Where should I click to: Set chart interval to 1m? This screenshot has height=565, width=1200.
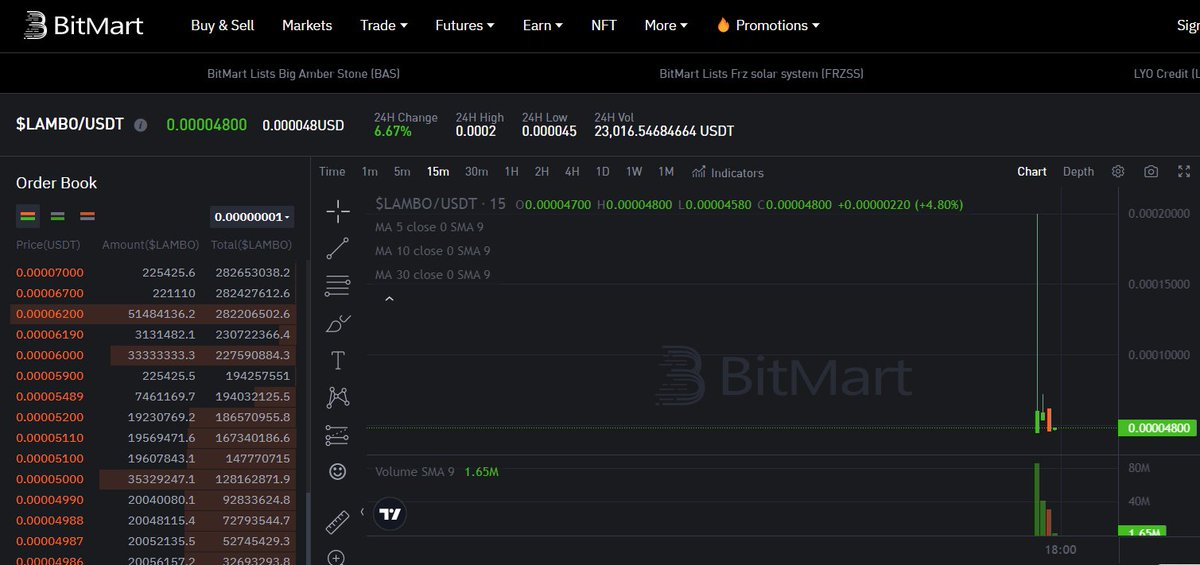[x=370, y=172]
